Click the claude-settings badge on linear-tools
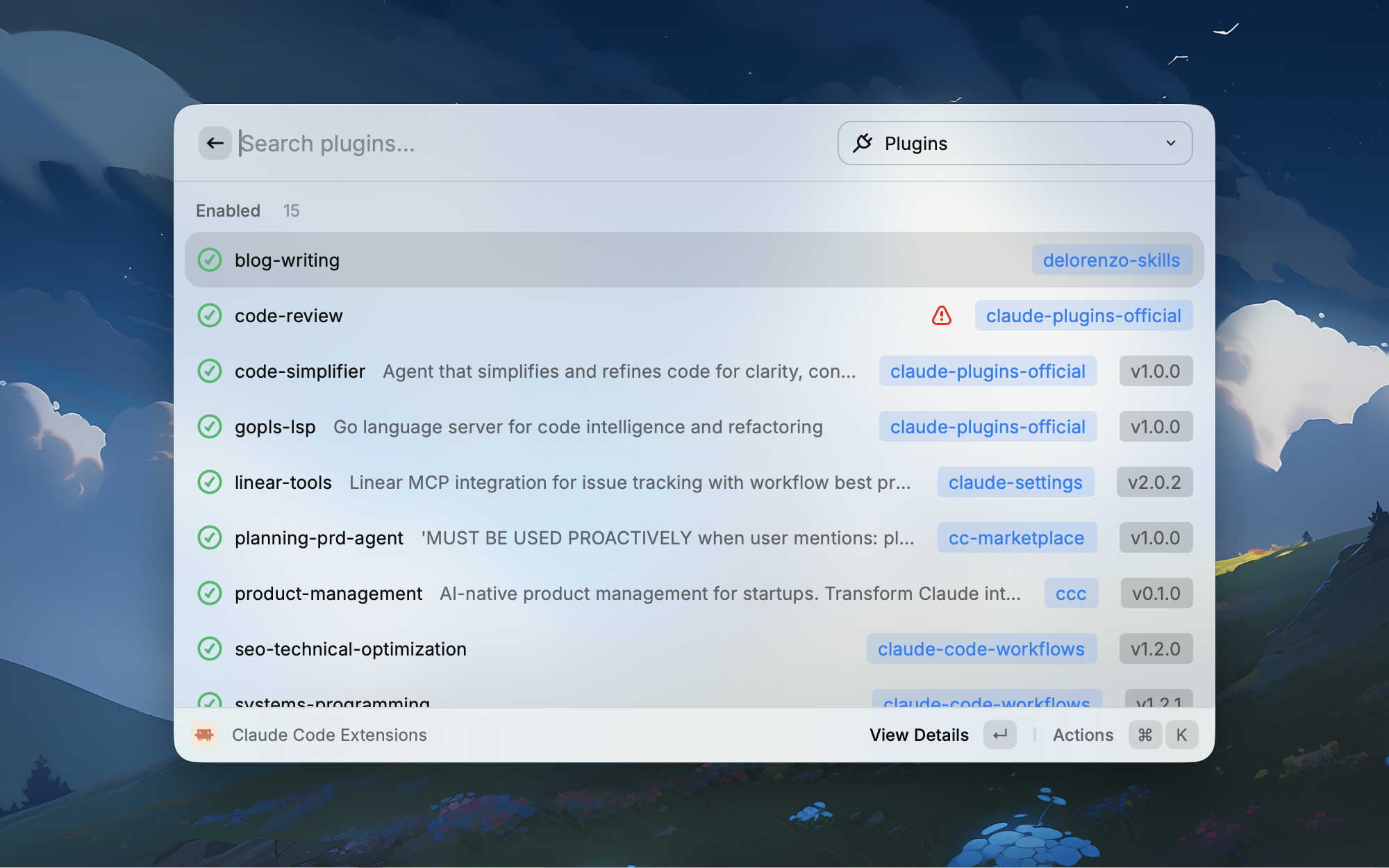 (x=1015, y=482)
